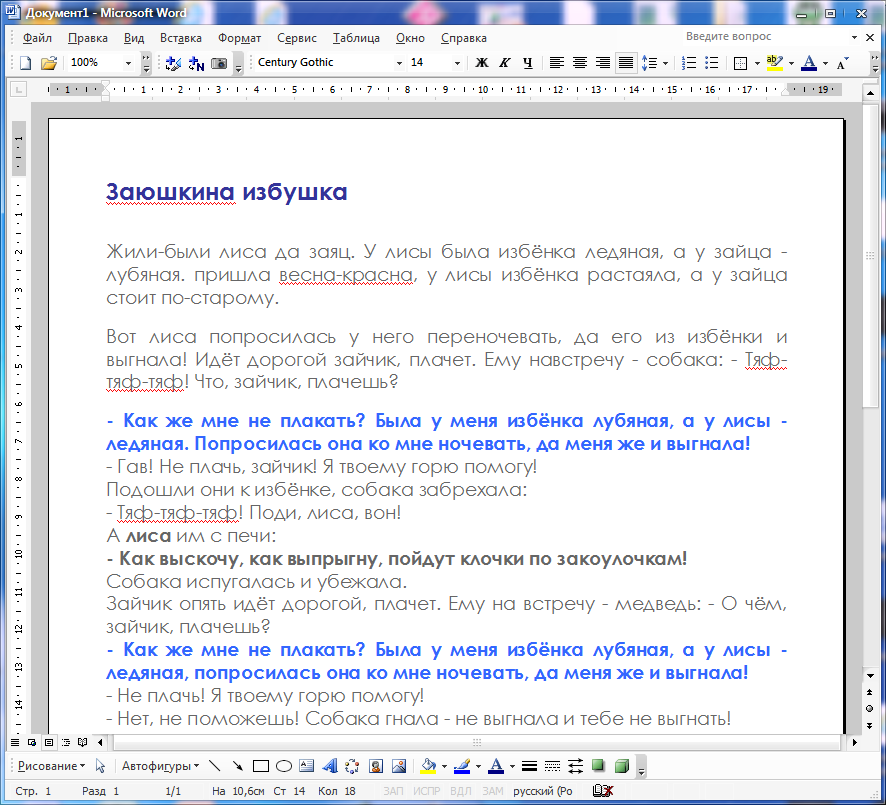Screen dimensions: 887x805
Task: Click the shadow style icon
Action: 598,766
